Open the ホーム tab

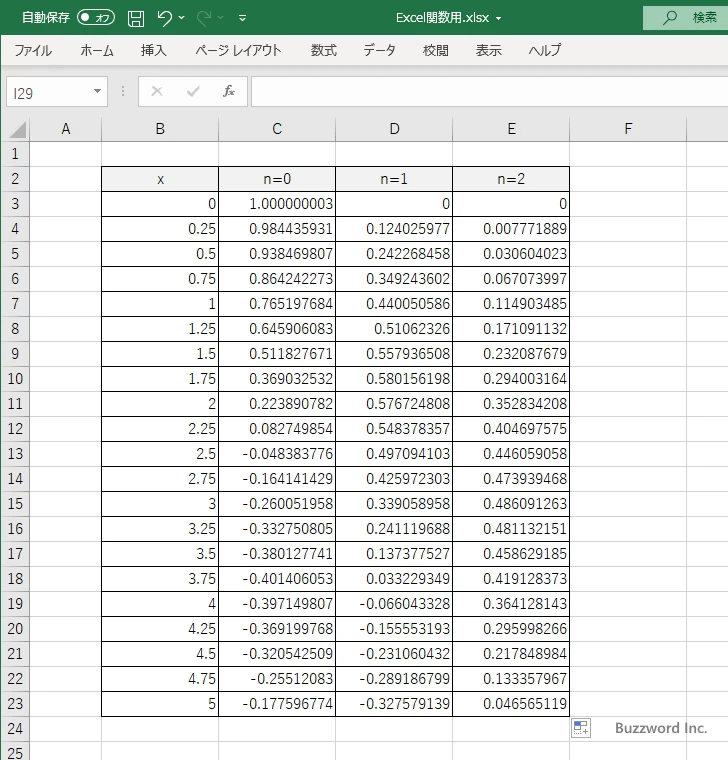tap(97, 50)
